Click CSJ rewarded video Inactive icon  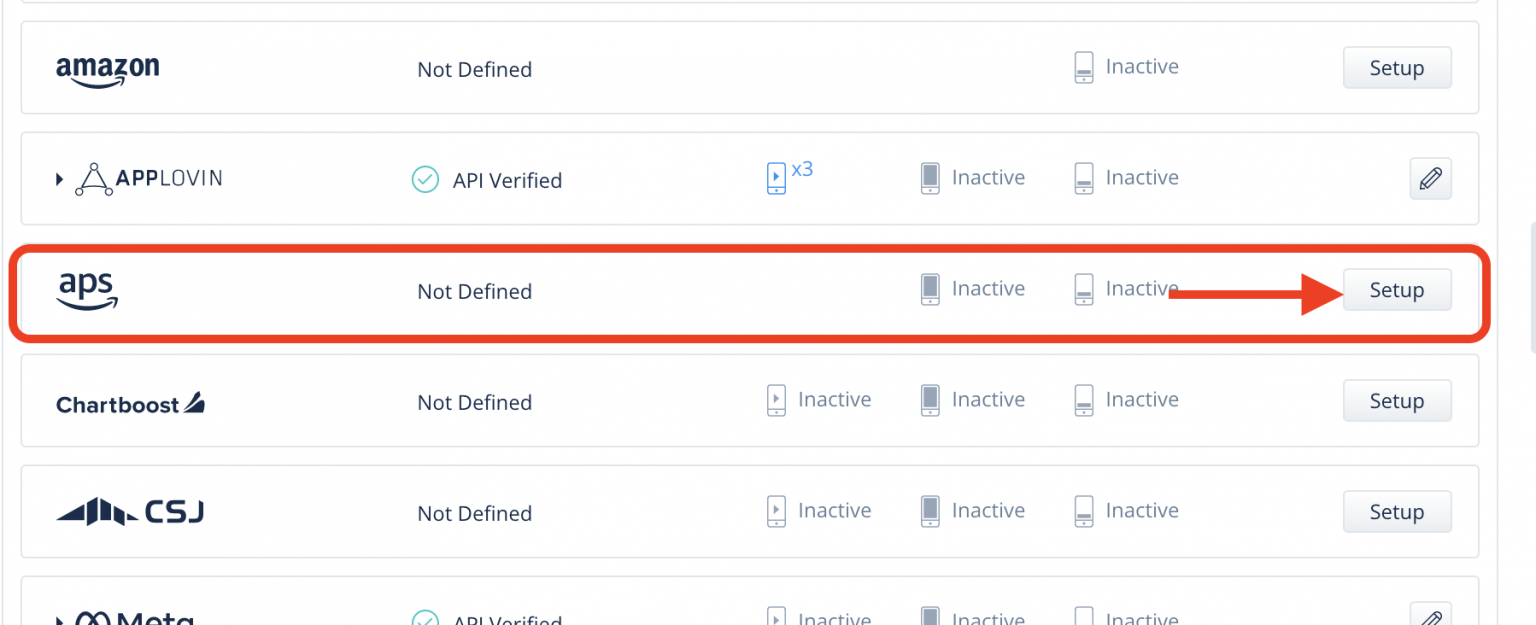777,511
